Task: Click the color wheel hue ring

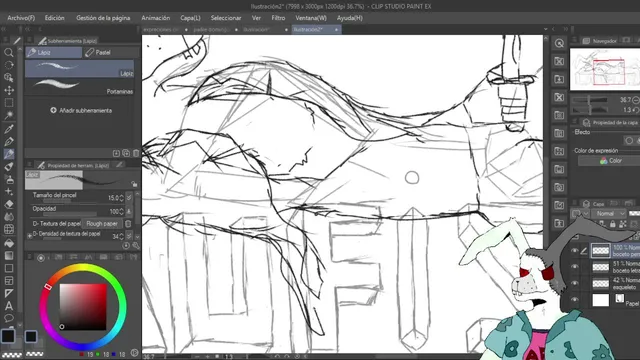Action: 83,268
